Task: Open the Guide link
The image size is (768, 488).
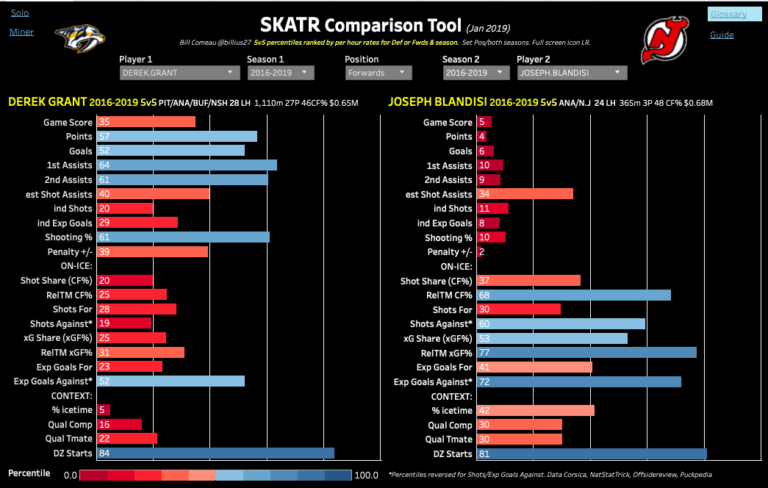Action: (x=721, y=34)
